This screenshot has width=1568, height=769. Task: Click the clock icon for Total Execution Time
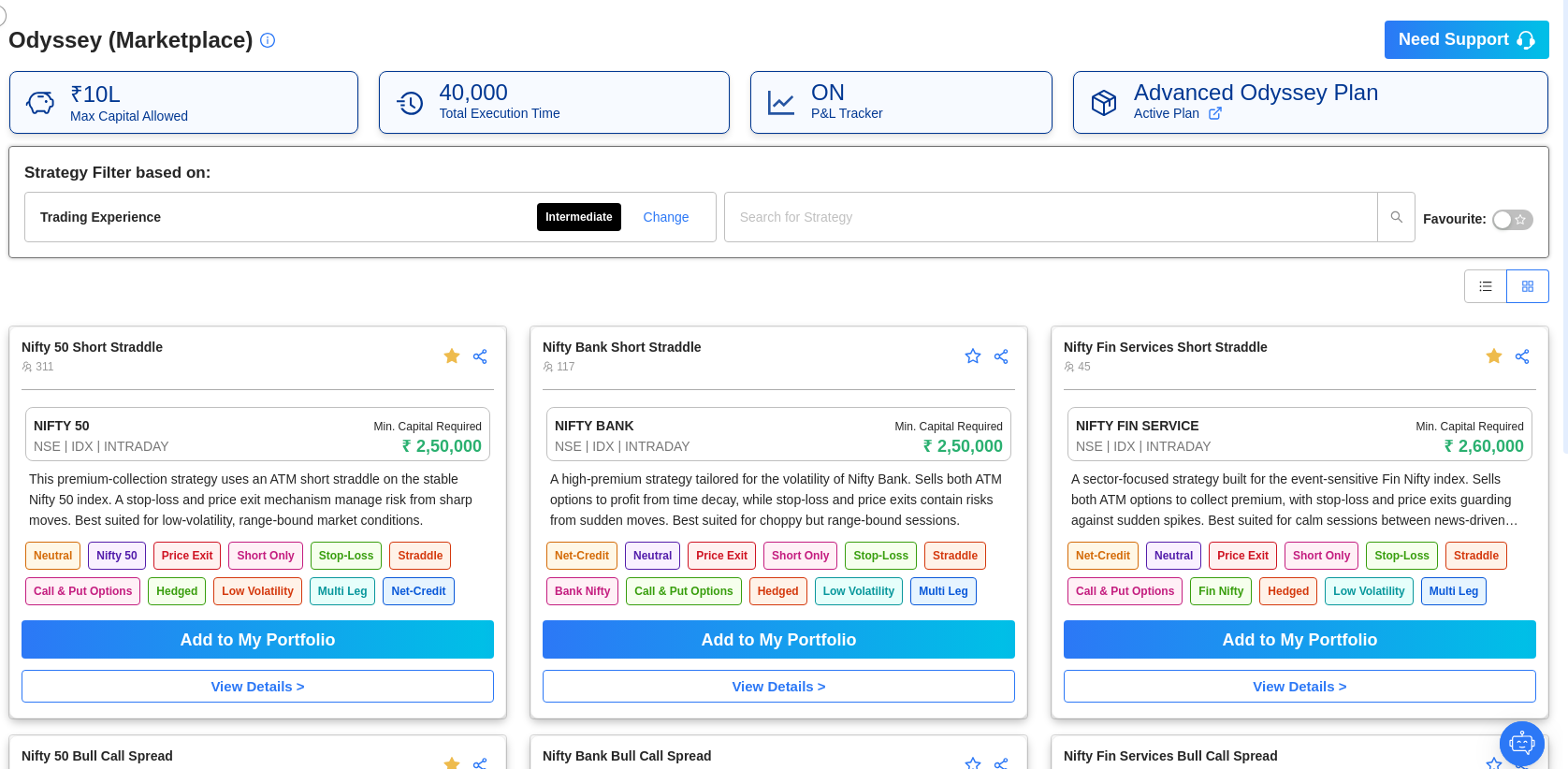pyautogui.click(x=410, y=103)
